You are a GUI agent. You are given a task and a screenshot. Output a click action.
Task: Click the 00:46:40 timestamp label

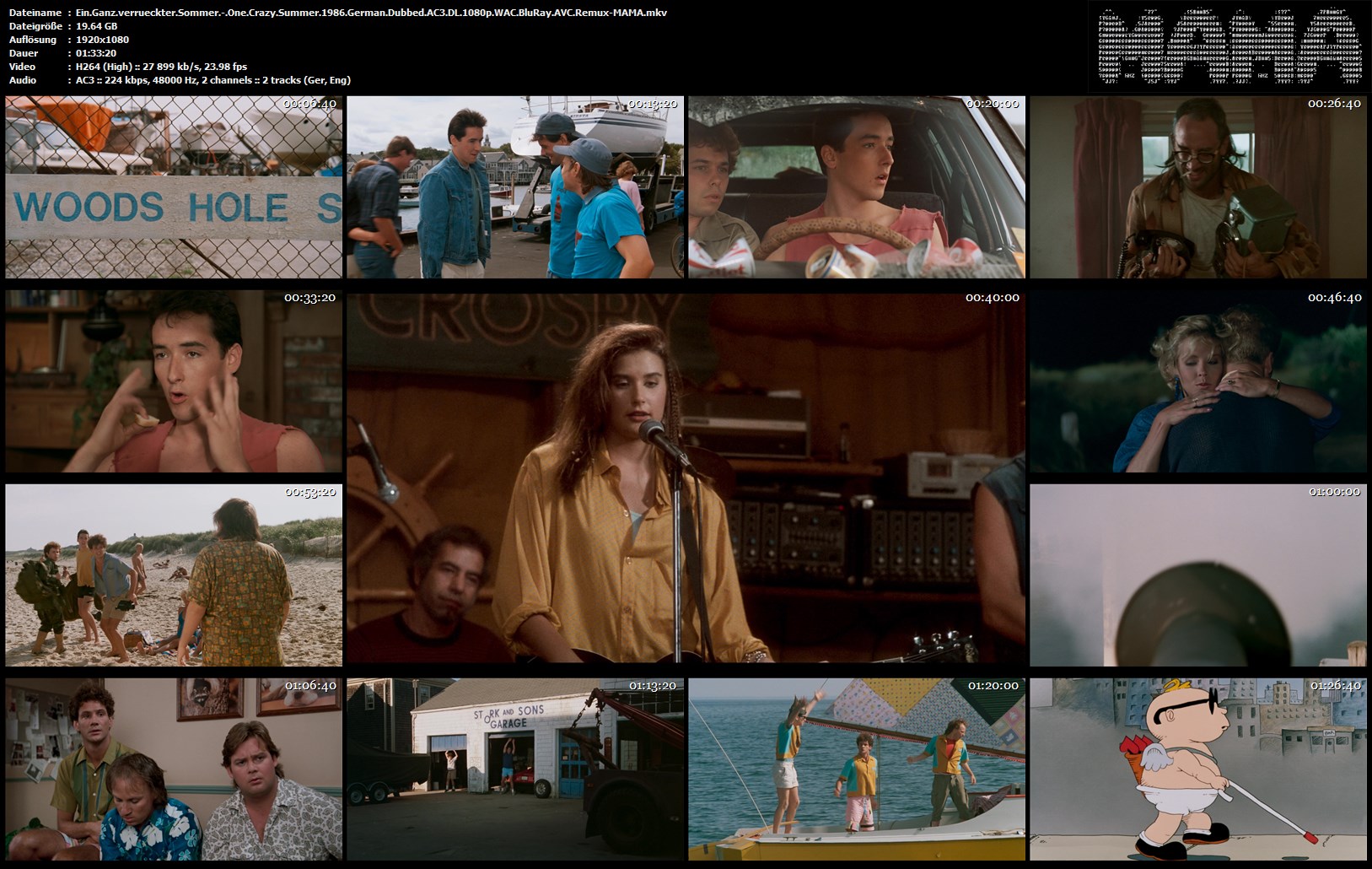(1334, 298)
